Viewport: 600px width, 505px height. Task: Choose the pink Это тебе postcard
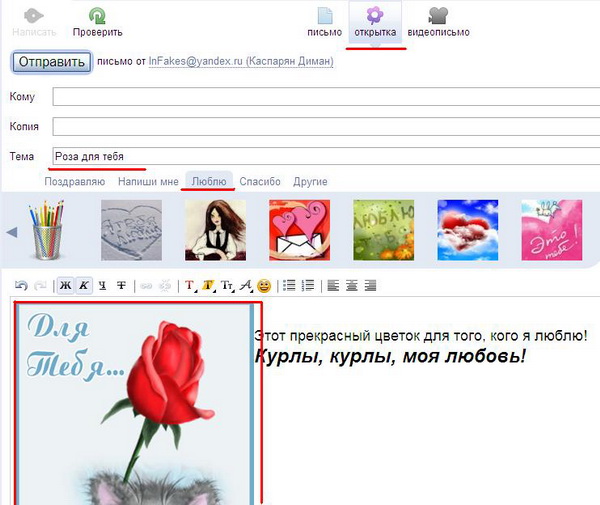point(552,230)
